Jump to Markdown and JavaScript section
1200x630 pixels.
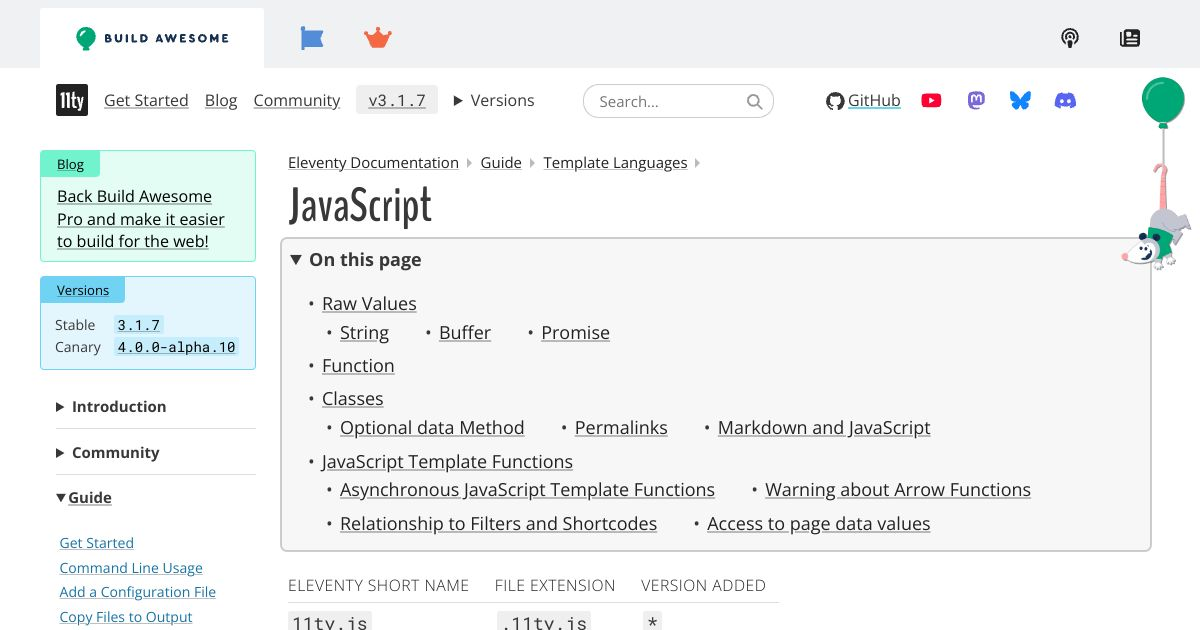824,427
